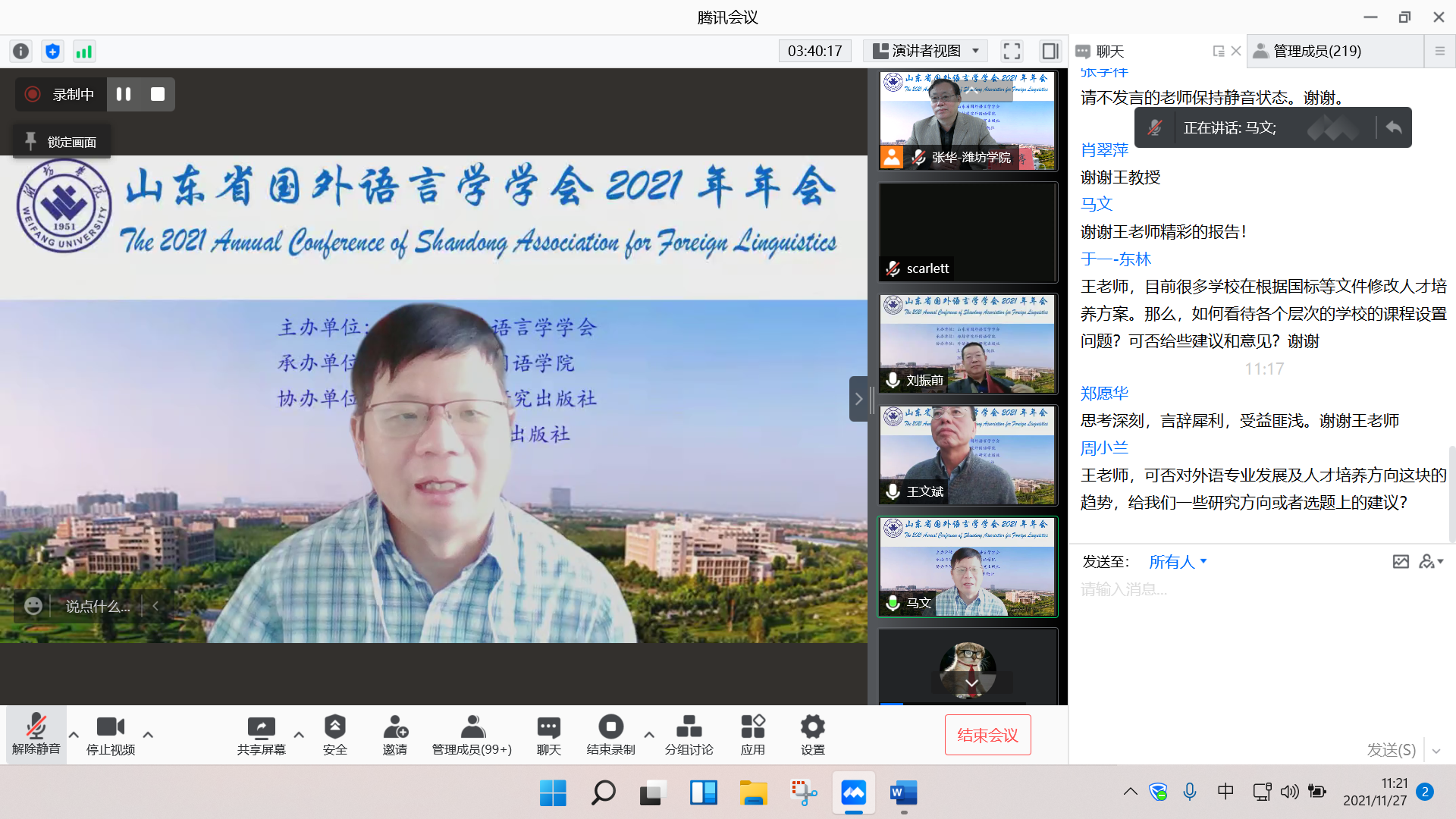The image size is (1456, 819).
Task: Open Tencent Meeting taskbar icon
Action: pos(853,792)
